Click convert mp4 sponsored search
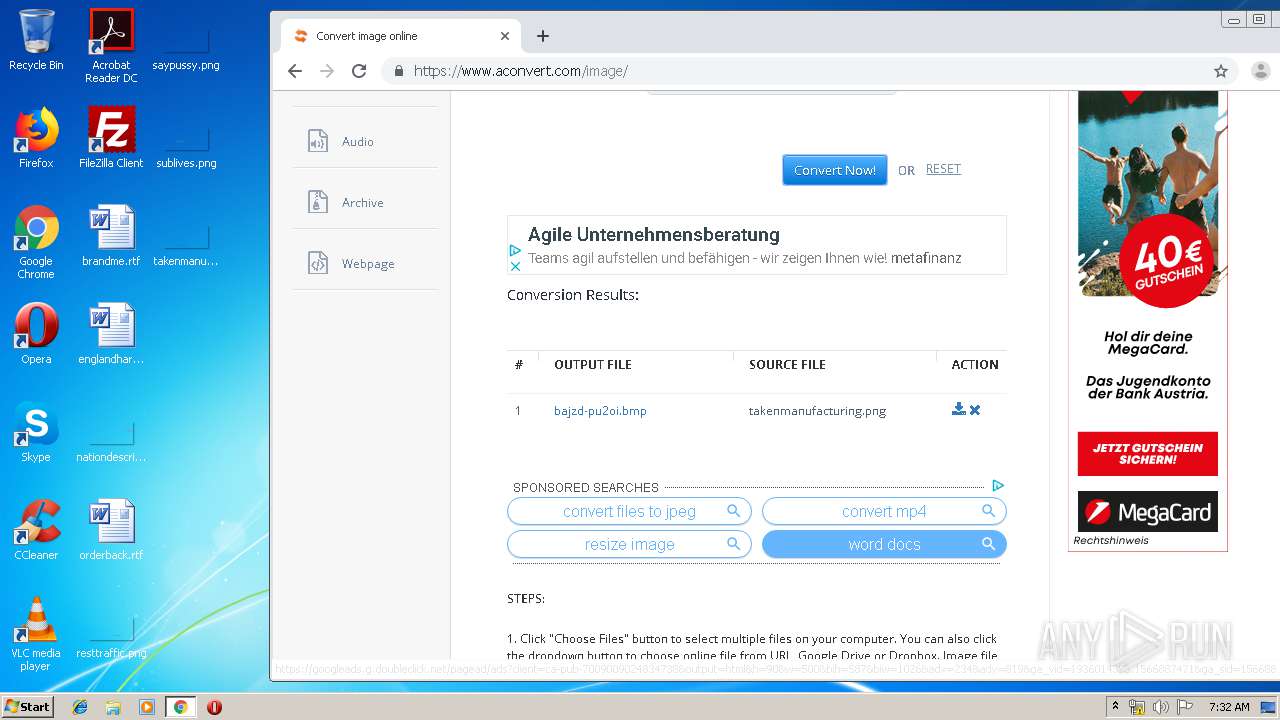 pos(884,511)
